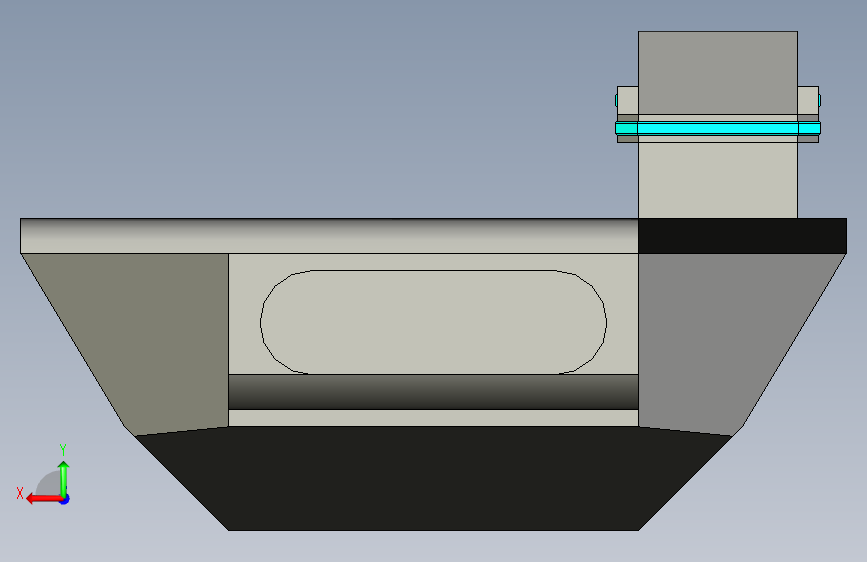Pick the dark gray top block of the column

[x=718, y=72]
